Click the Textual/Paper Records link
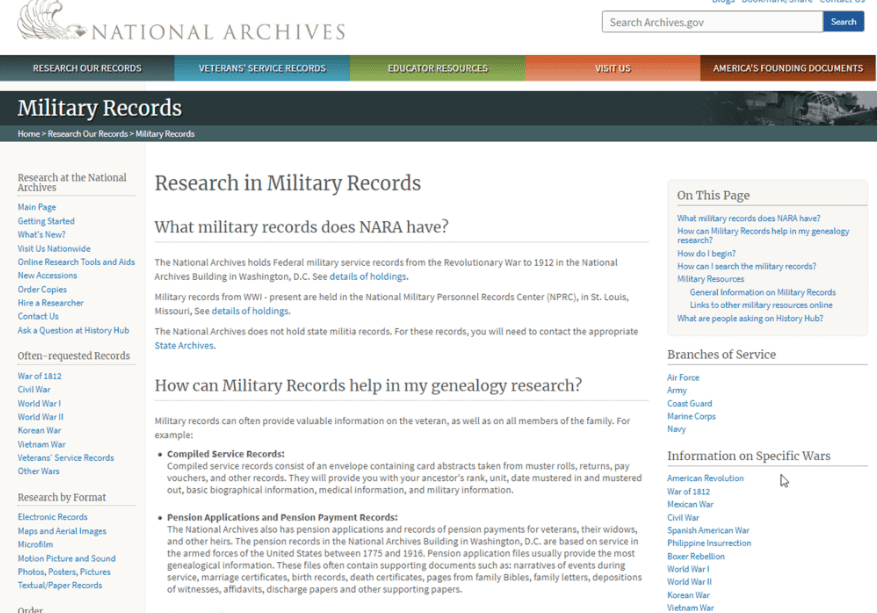Screen dimensions: 877x613 (60, 585)
